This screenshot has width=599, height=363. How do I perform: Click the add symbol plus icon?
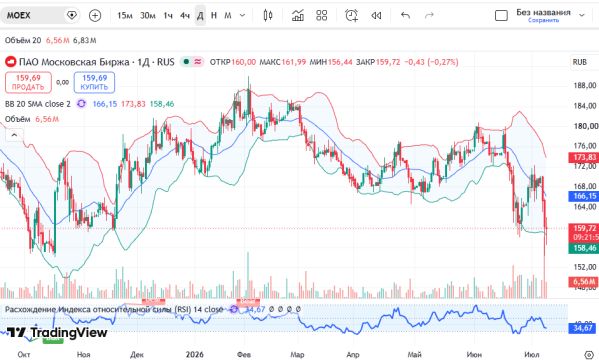(95, 16)
